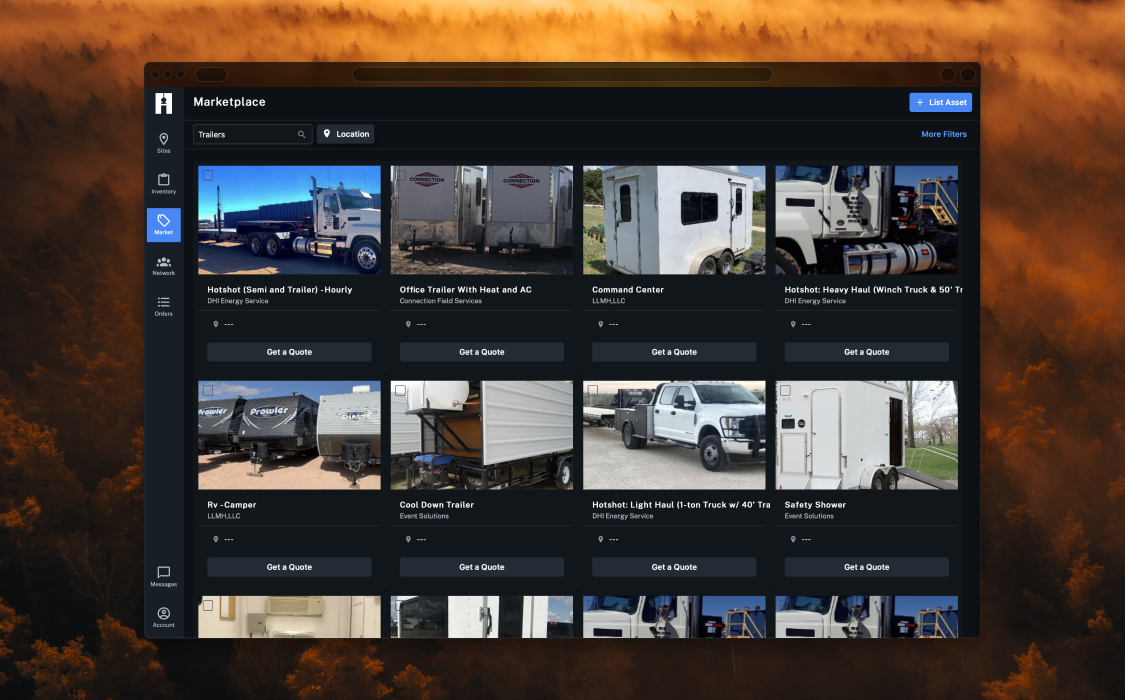Open the Connection office trailers photo

tap(481, 220)
